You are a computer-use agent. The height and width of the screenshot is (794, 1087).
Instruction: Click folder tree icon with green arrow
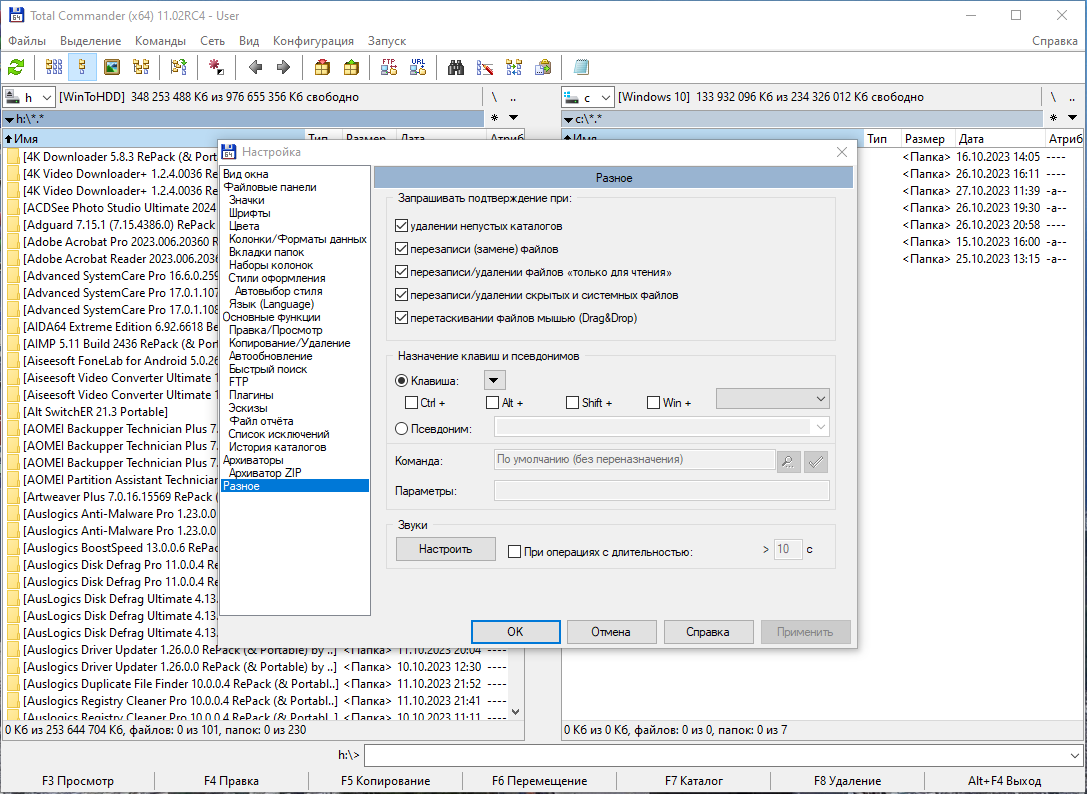coord(178,67)
